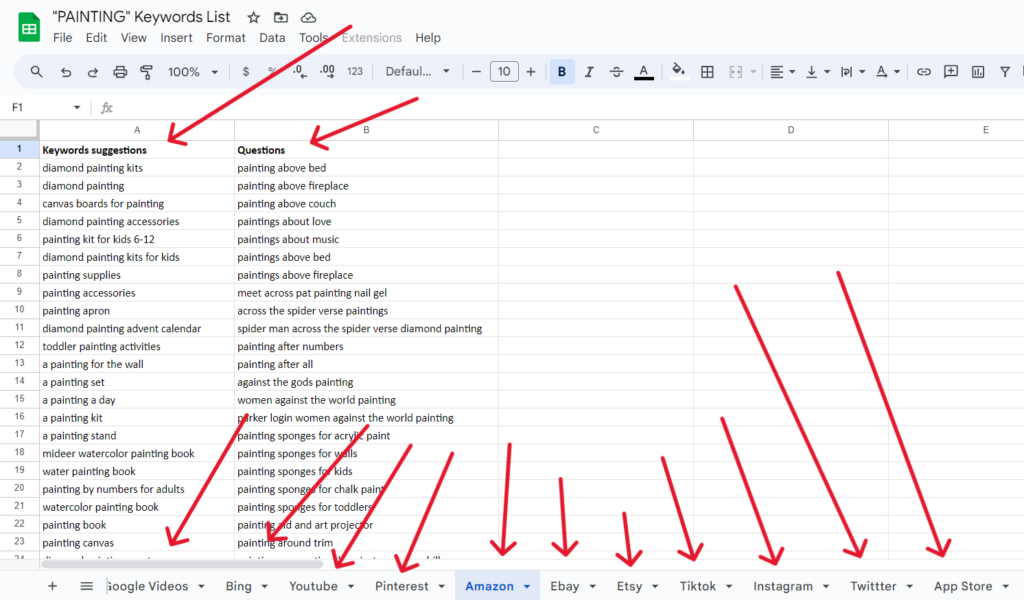Toggle strikethrough formatting
Screen dimensions: 1024x600
(x=617, y=71)
